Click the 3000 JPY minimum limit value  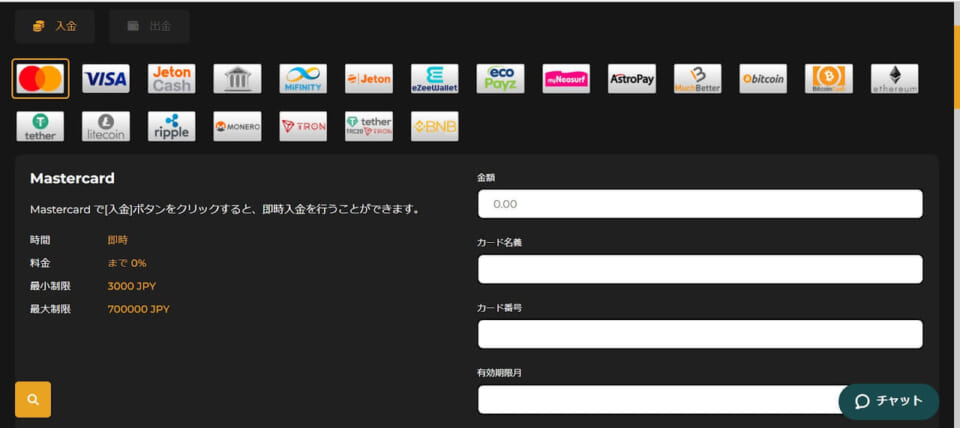[x=132, y=286]
